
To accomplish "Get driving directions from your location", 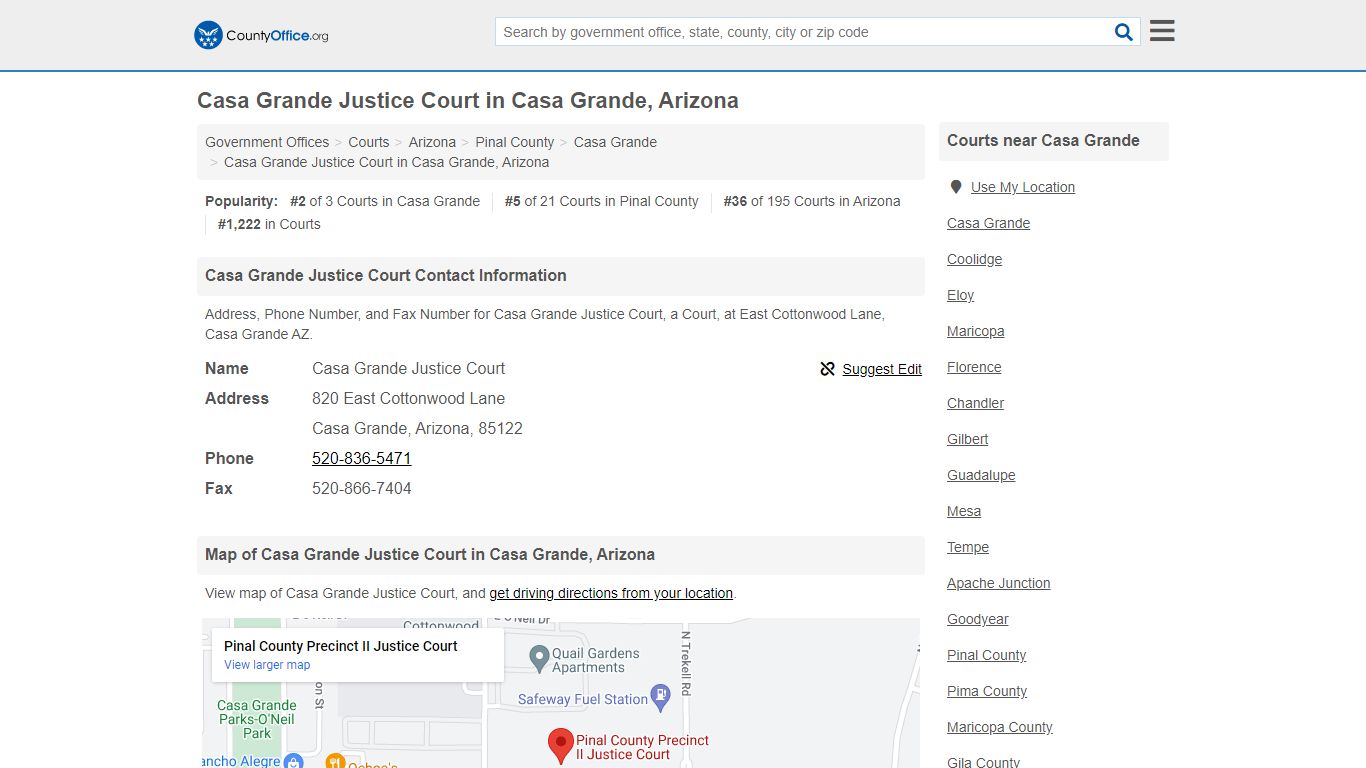I will (611, 593).
